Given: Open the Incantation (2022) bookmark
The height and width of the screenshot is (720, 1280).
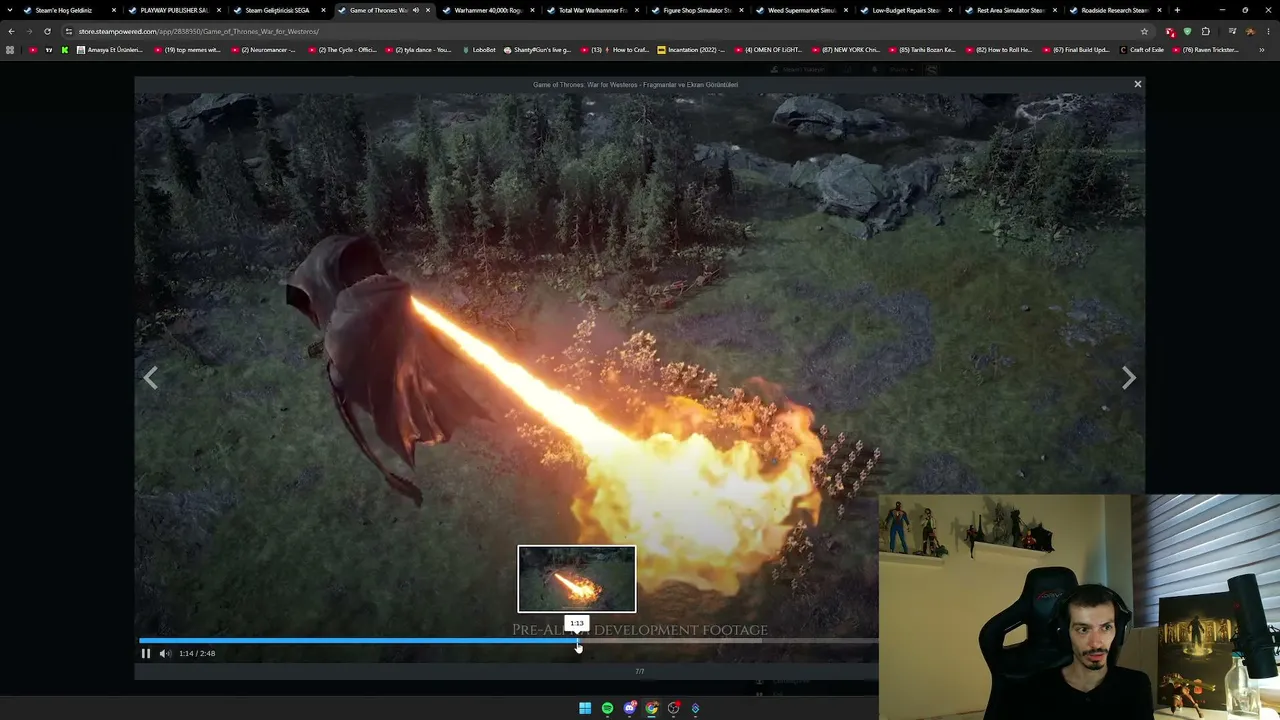Looking at the screenshot, I should click(x=692, y=50).
